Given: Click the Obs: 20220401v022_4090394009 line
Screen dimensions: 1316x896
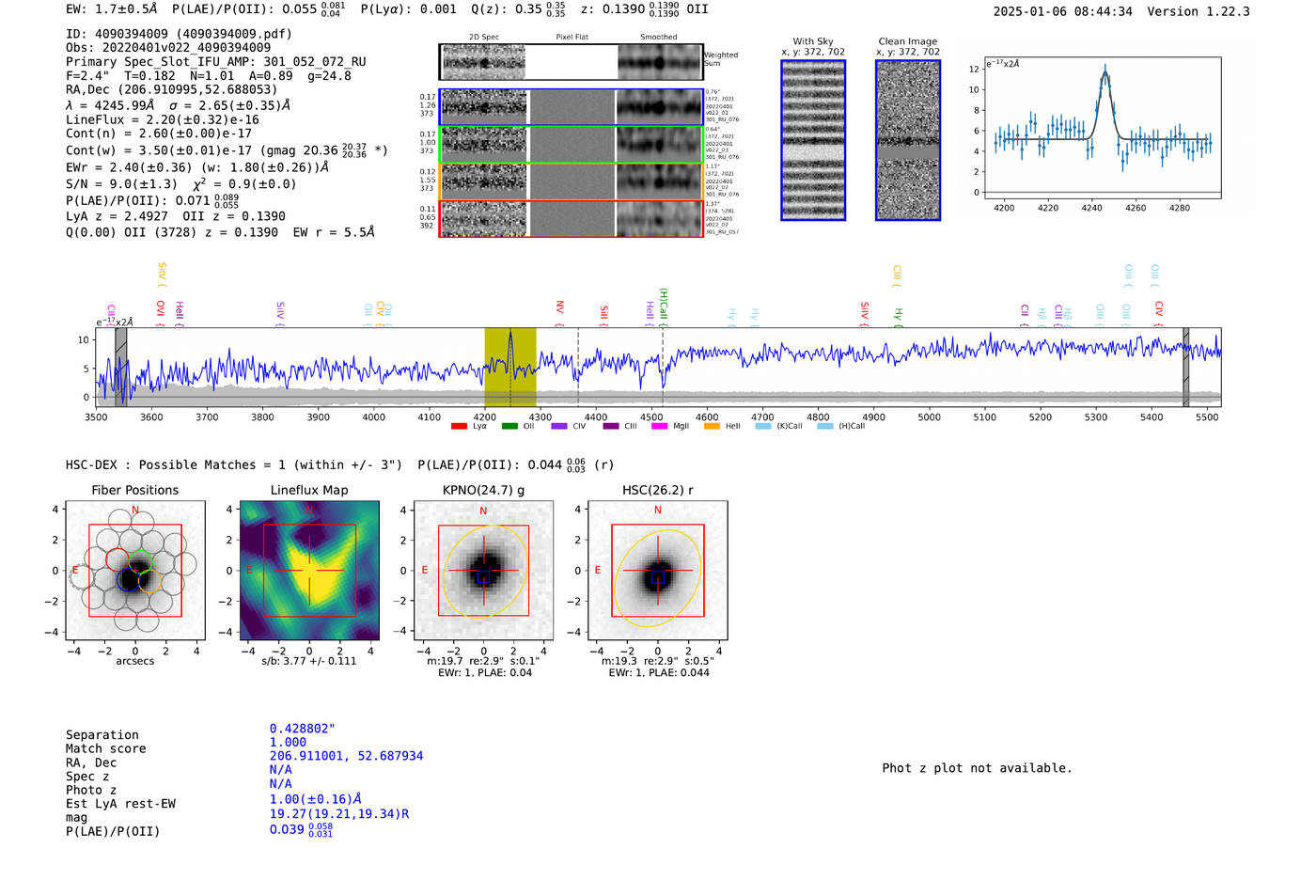Looking at the screenshot, I should [x=168, y=47].
